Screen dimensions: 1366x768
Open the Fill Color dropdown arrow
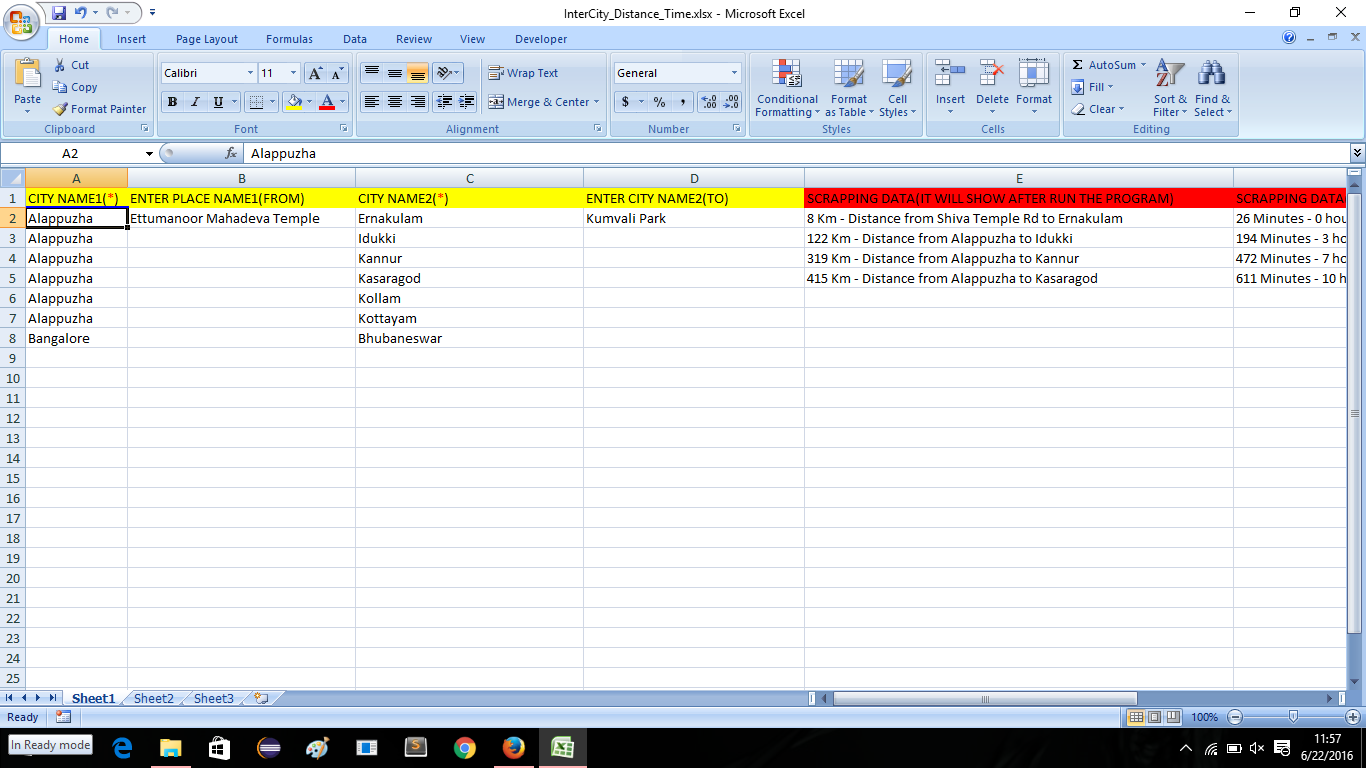(310, 102)
